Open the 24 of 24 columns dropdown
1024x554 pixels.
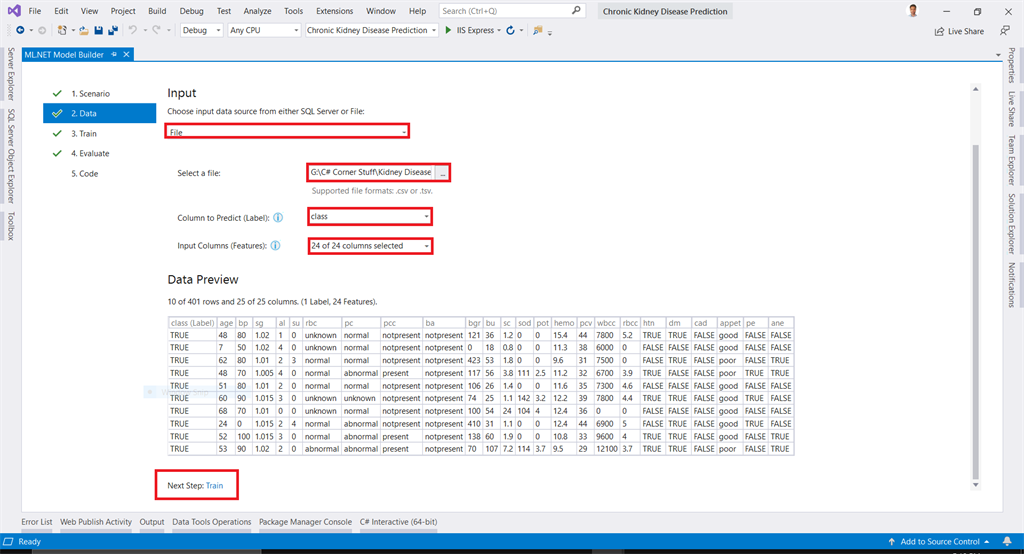[x=370, y=246]
